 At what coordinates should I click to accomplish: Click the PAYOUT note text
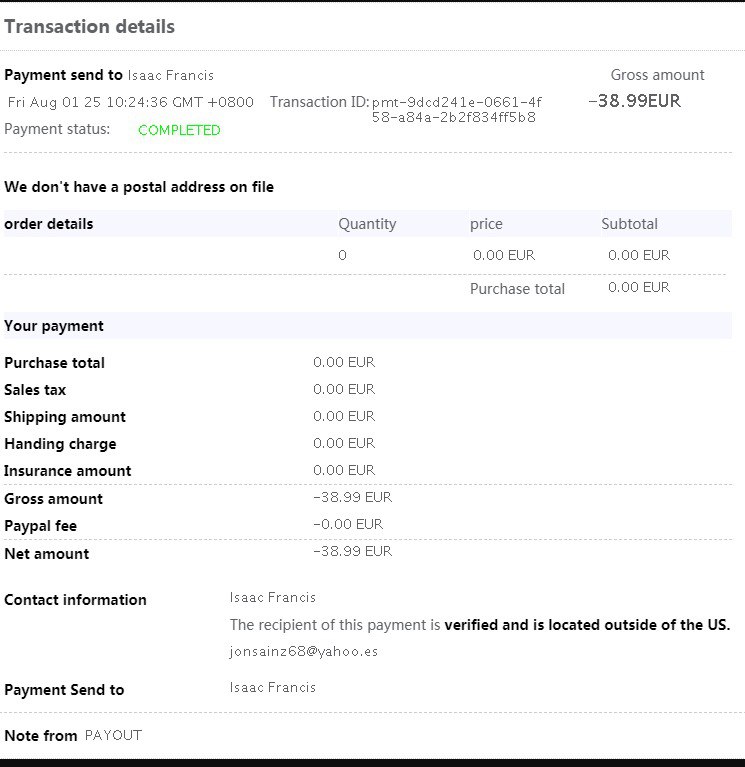point(113,735)
